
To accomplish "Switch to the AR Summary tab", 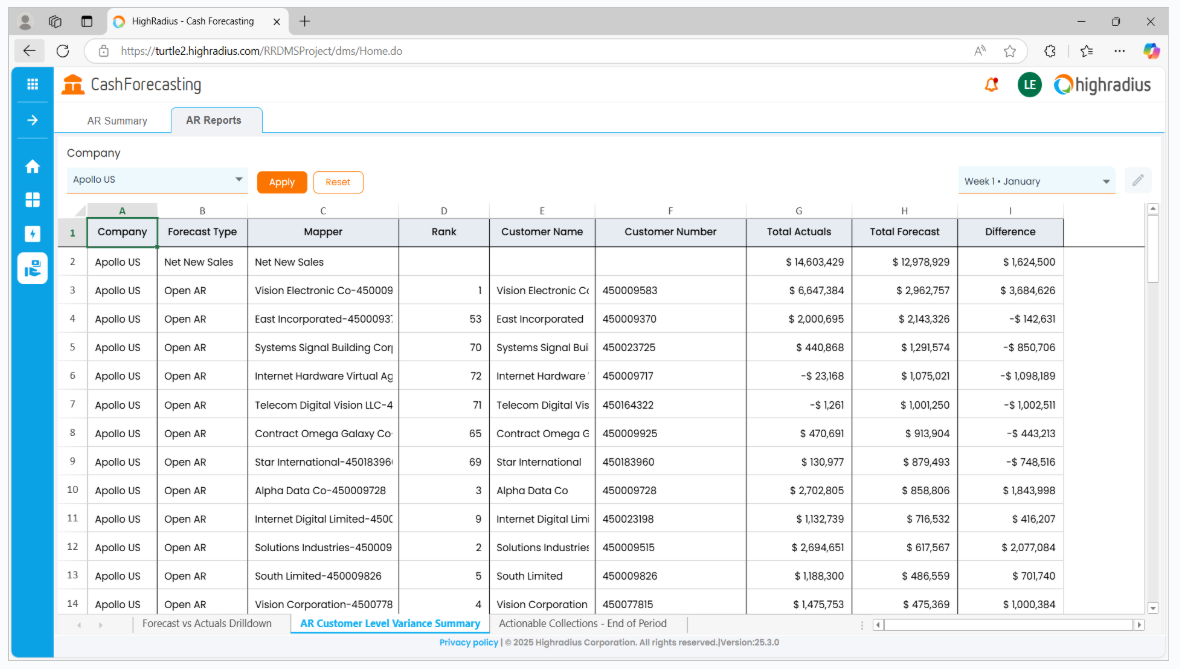I will pos(117,120).
